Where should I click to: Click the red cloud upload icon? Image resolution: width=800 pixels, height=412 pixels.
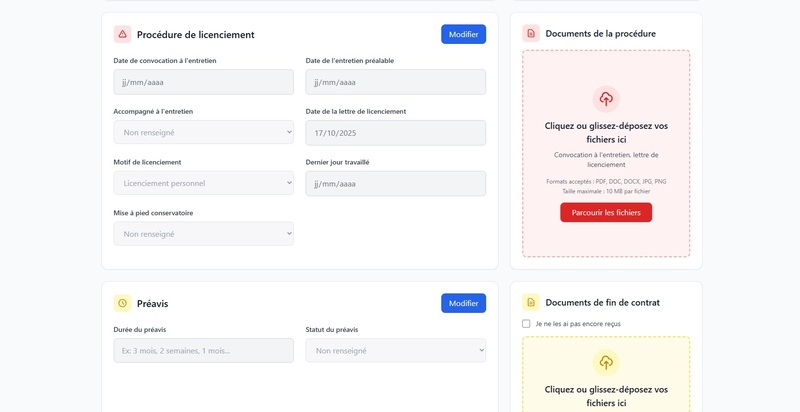click(x=606, y=99)
